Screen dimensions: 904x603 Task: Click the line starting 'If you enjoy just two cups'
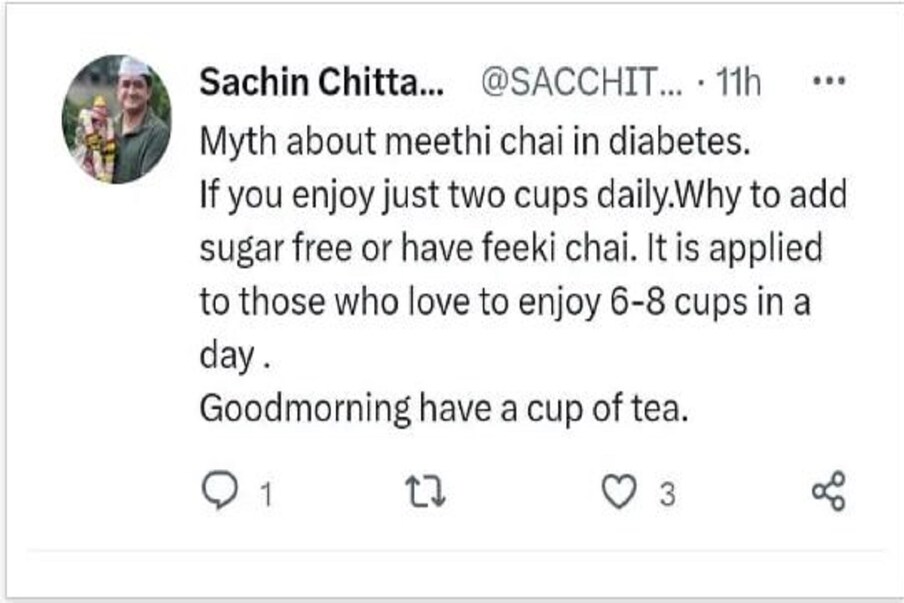(523, 195)
